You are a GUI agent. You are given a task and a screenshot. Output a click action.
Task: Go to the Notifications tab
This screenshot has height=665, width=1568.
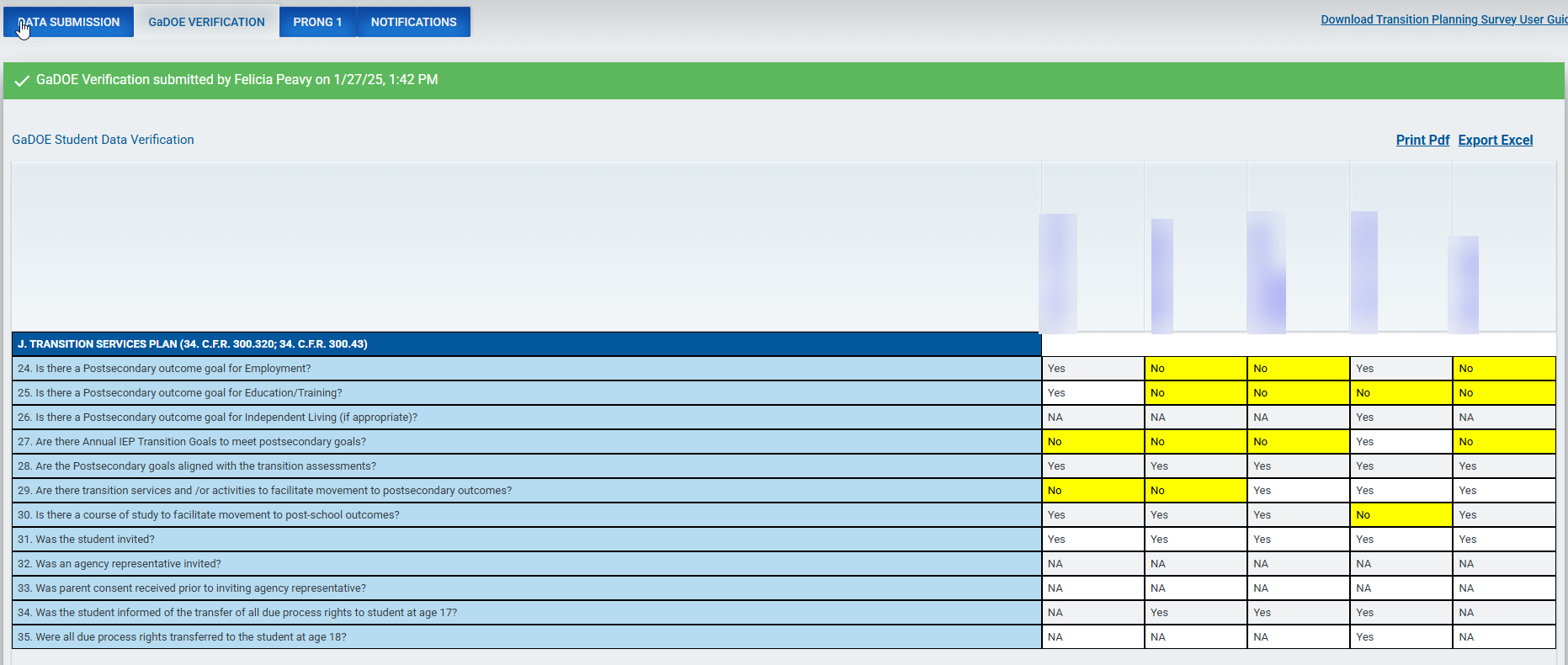point(413,22)
